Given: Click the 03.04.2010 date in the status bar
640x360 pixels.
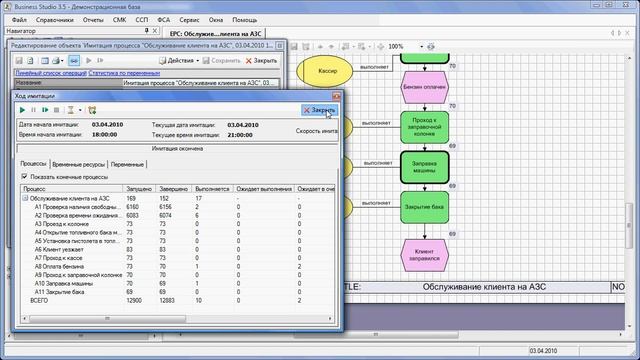Looking at the screenshot, I should [x=543, y=351].
